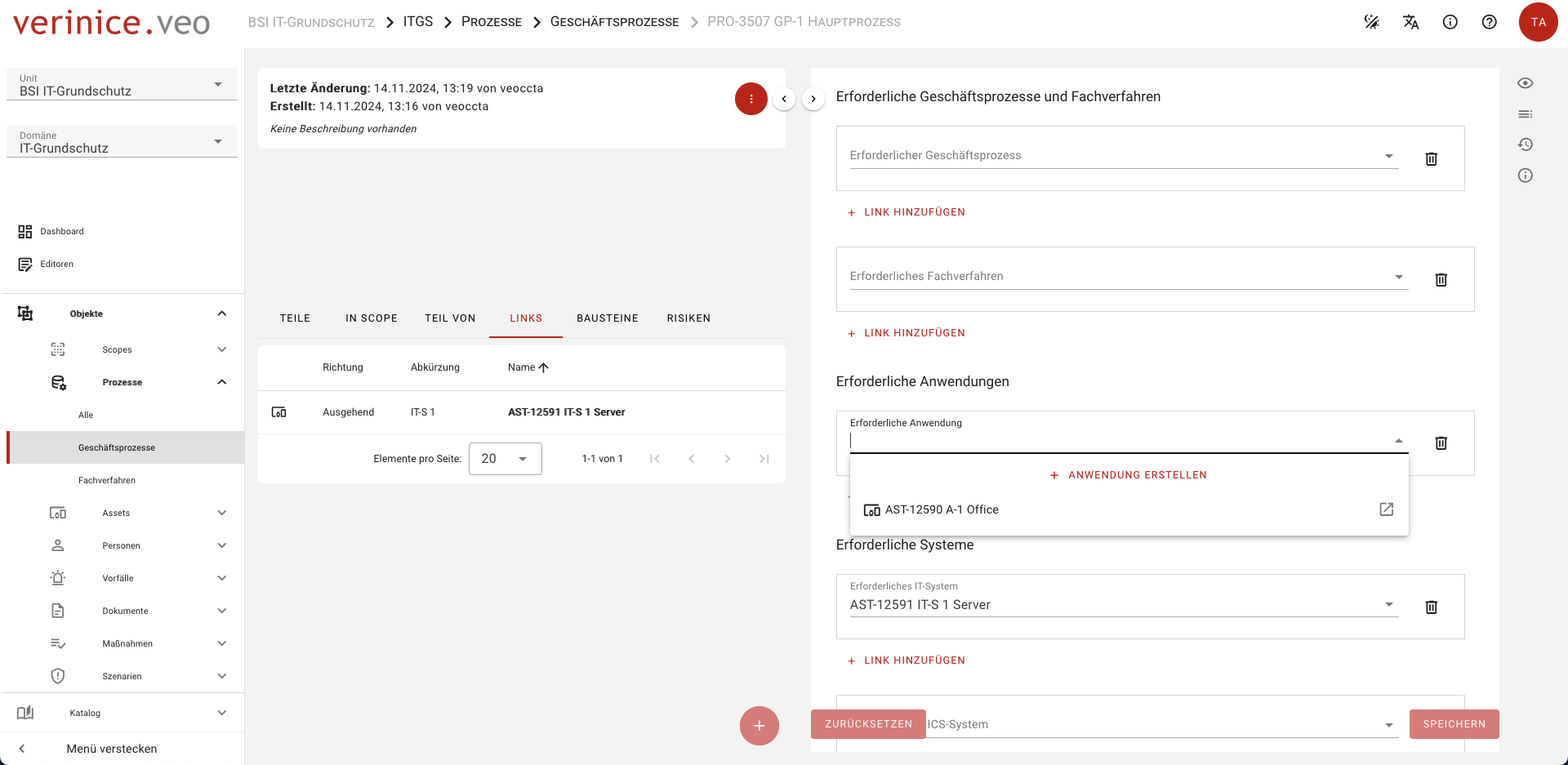This screenshot has height=765, width=1568.
Task: Delete the Erforderliches Fachverfahren link
Action: coord(1441,280)
